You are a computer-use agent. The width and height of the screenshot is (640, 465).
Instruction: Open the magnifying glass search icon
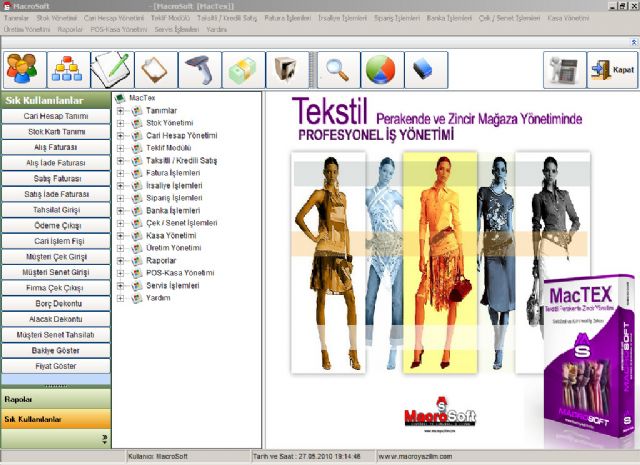pos(339,70)
